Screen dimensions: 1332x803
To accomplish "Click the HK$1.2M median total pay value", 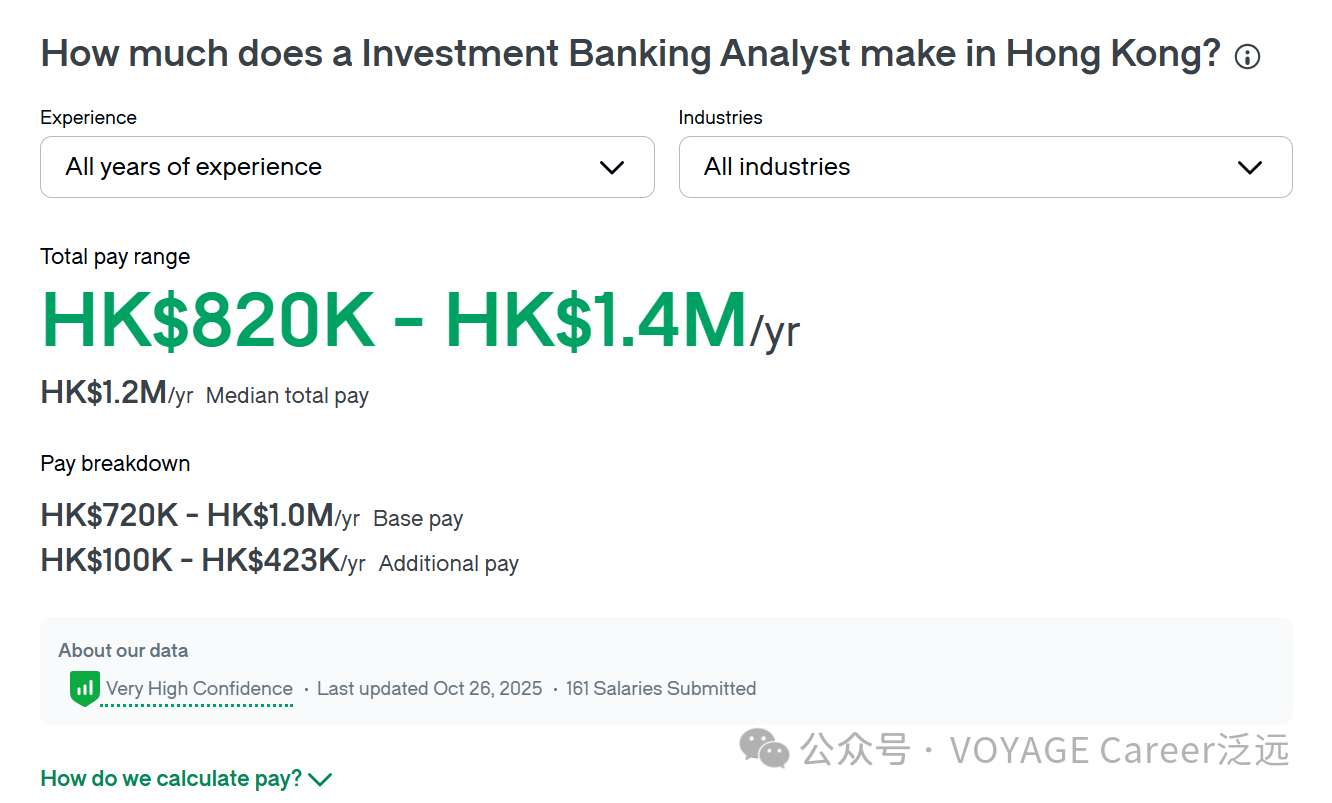I will coord(103,393).
